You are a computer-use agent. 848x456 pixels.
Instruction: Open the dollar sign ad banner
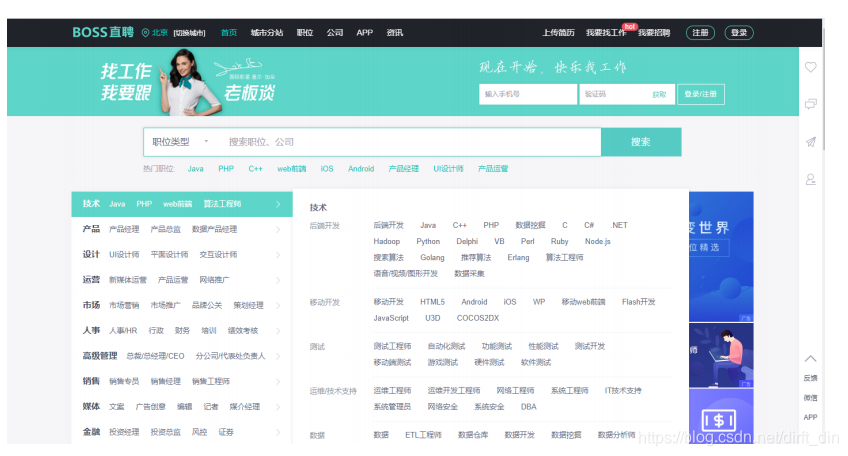(x=721, y=417)
